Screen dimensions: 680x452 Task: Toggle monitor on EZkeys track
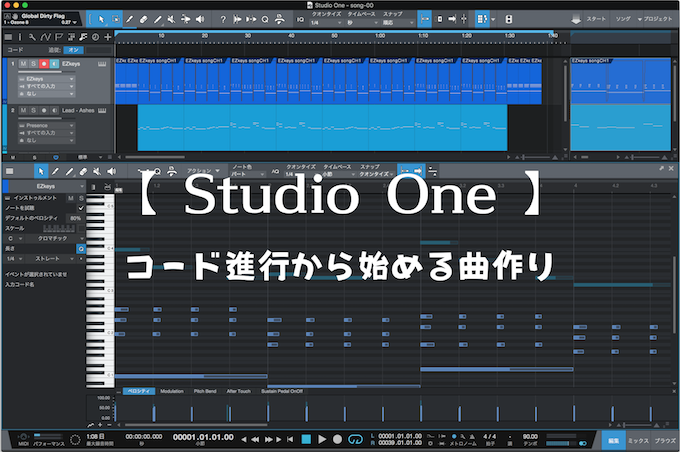point(54,64)
